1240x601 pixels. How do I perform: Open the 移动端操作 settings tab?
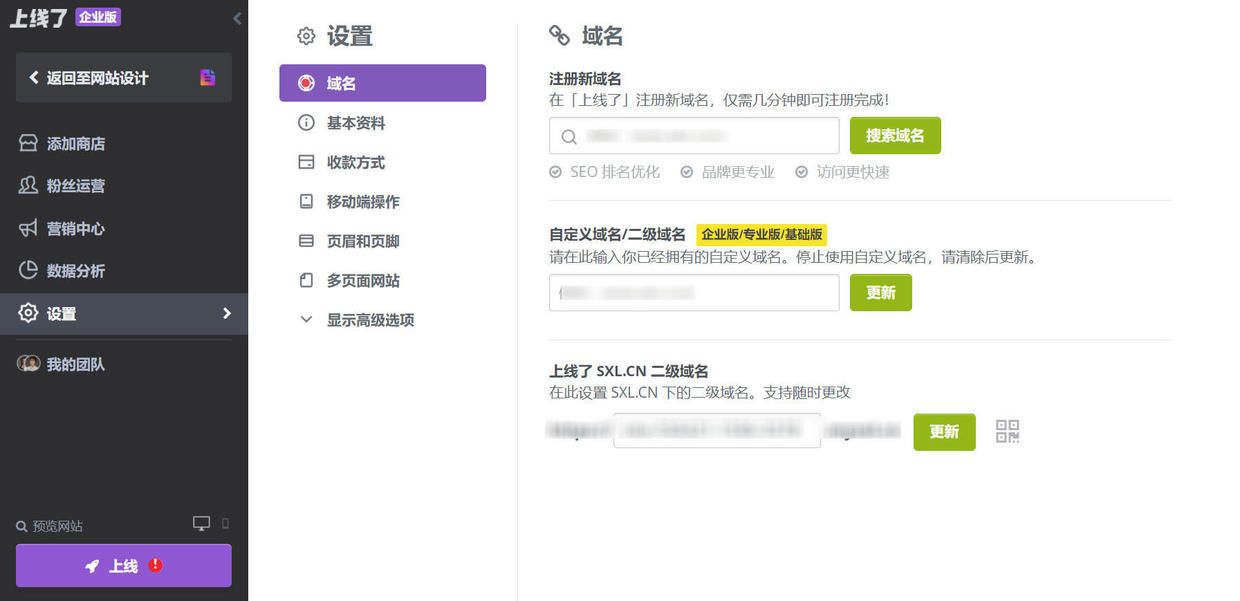[x=362, y=202]
